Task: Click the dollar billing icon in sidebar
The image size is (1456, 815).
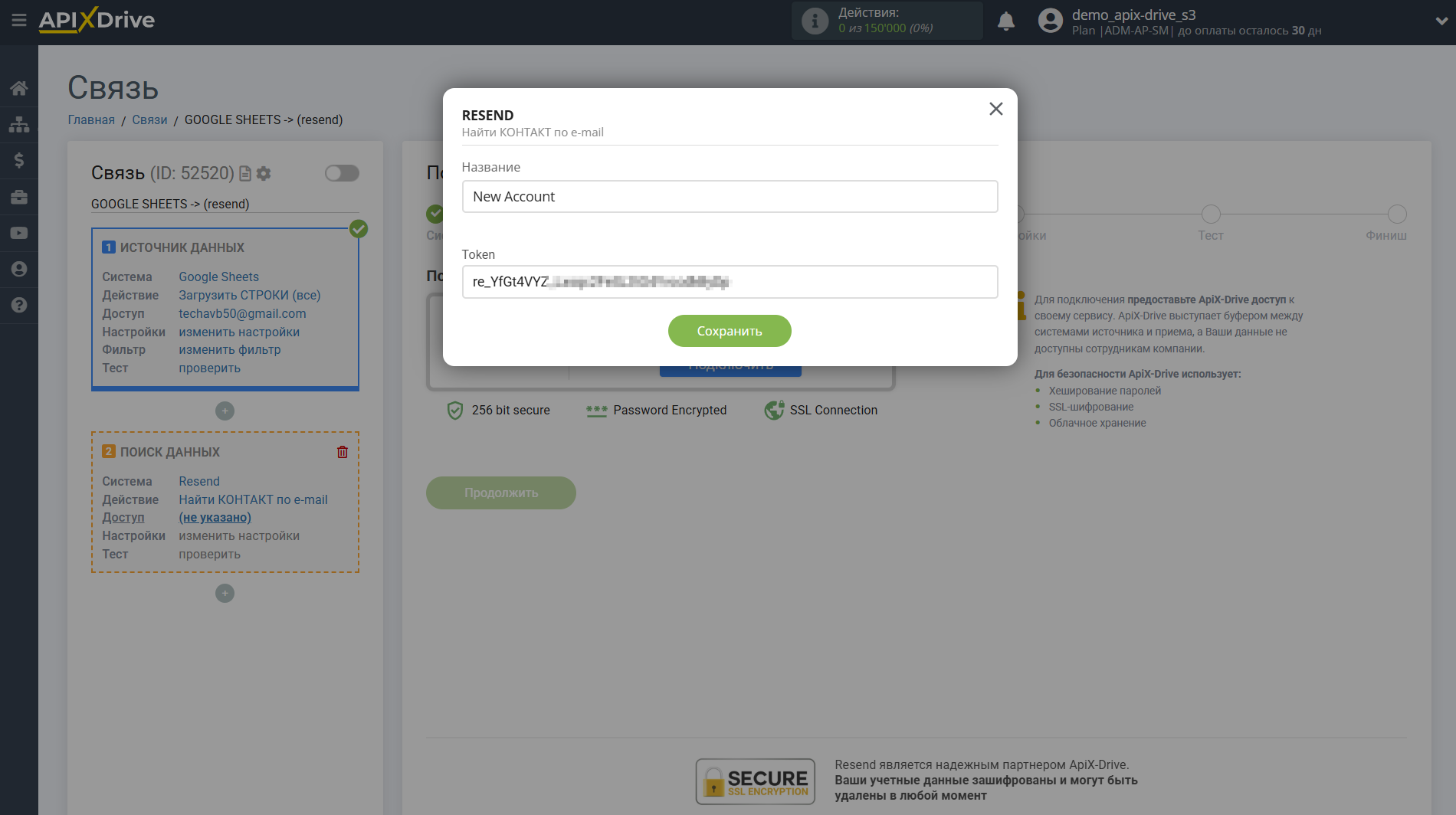Action: (19, 160)
